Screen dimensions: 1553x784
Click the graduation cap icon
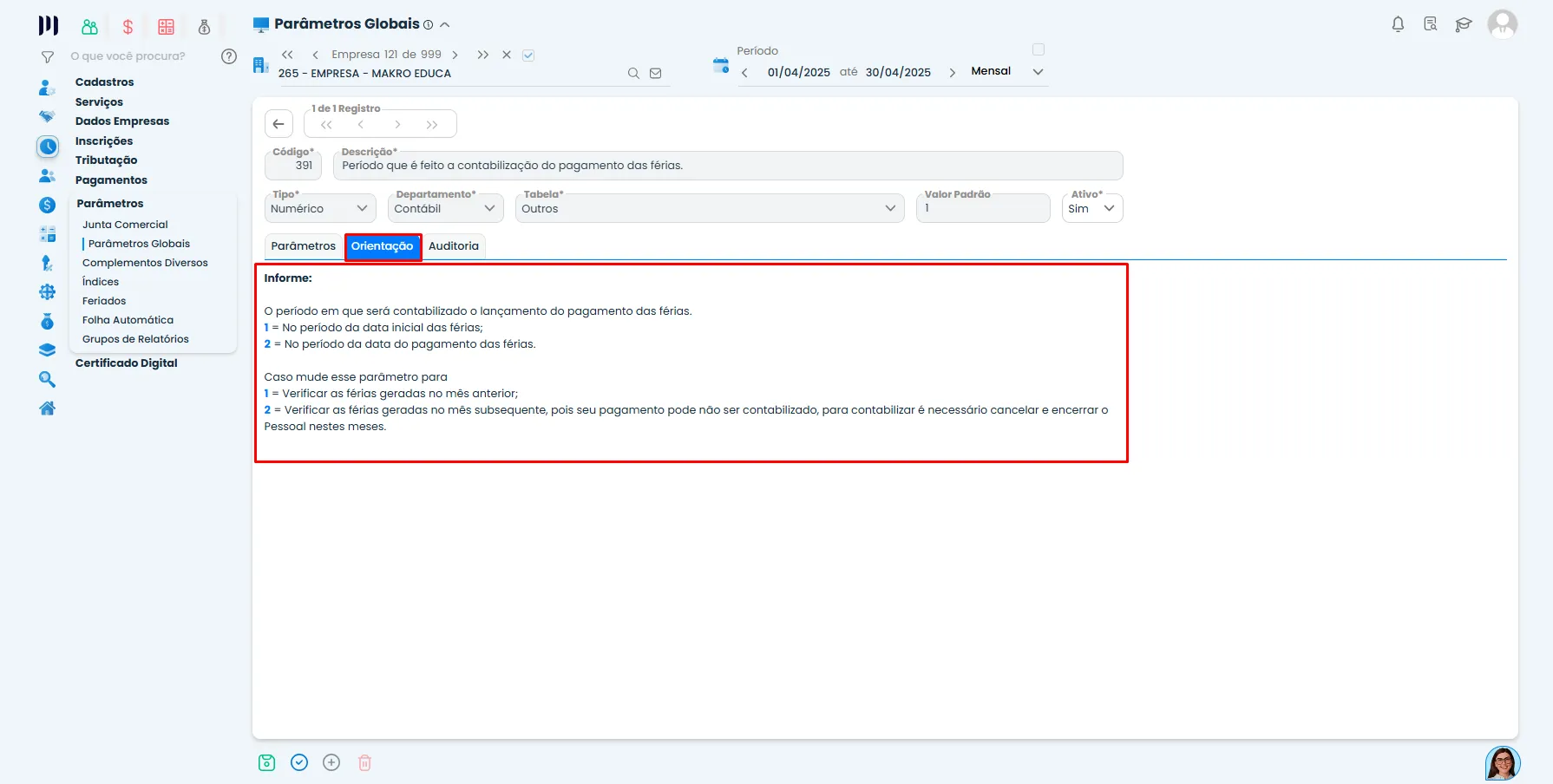pyautogui.click(x=1464, y=24)
